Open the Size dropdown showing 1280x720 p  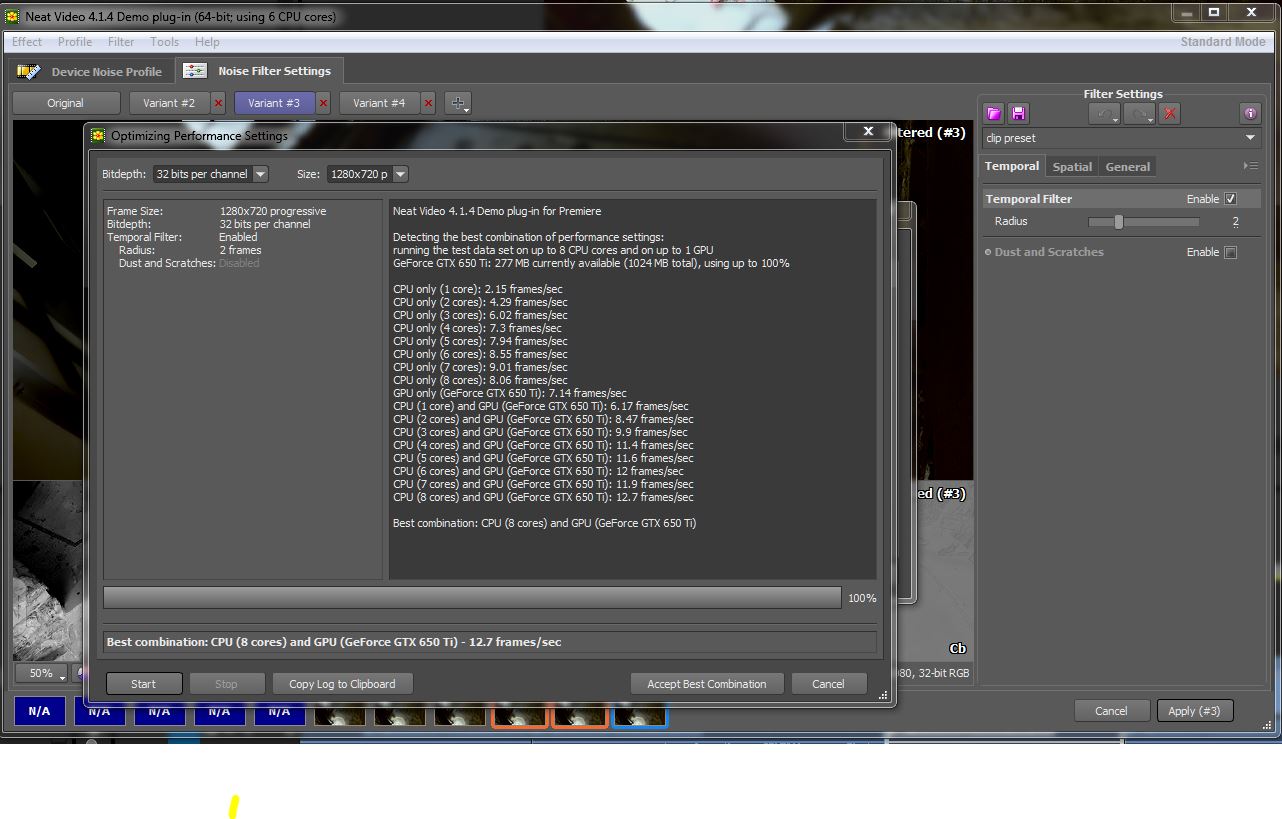point(367,174)
